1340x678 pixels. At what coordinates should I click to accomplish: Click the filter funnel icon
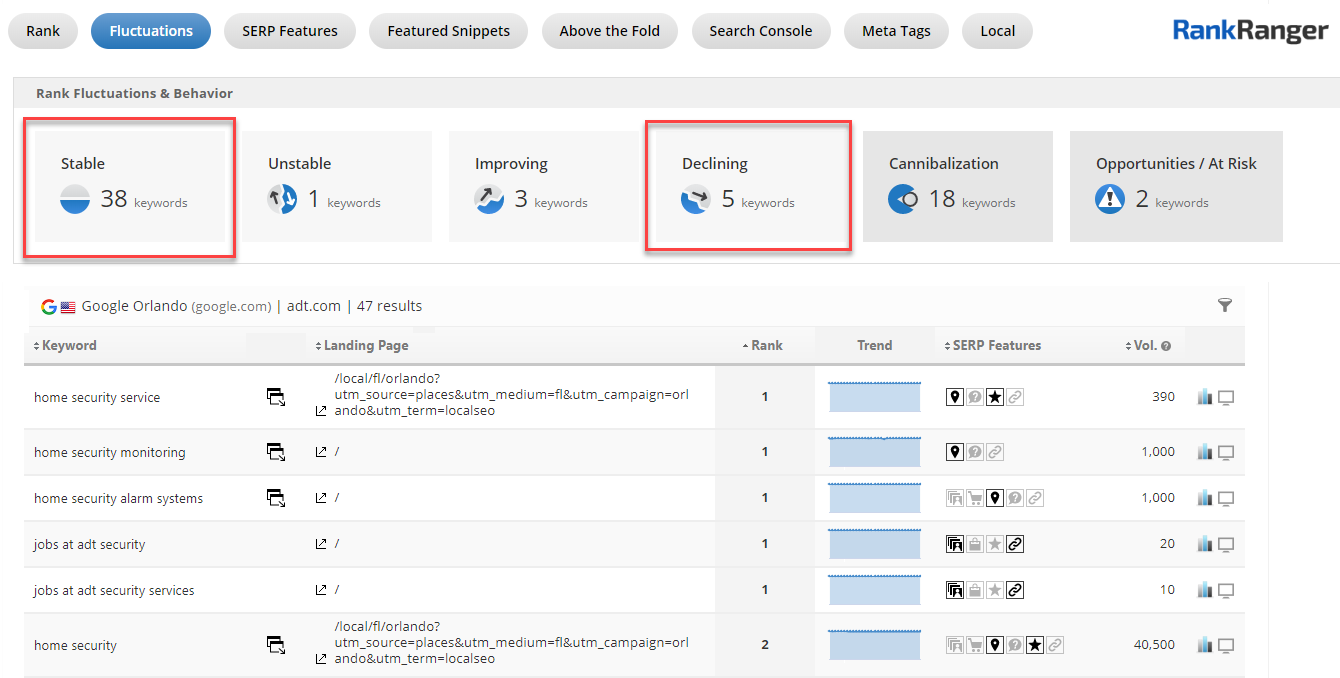point(1225,306)
